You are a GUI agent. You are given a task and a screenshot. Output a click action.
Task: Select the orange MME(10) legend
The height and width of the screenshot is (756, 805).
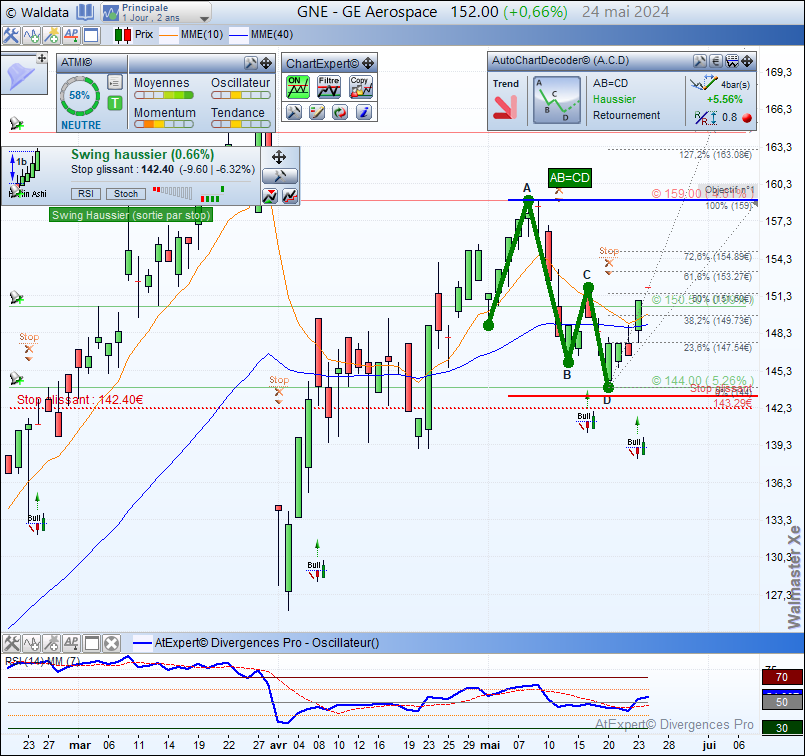(x=191, y=35)
